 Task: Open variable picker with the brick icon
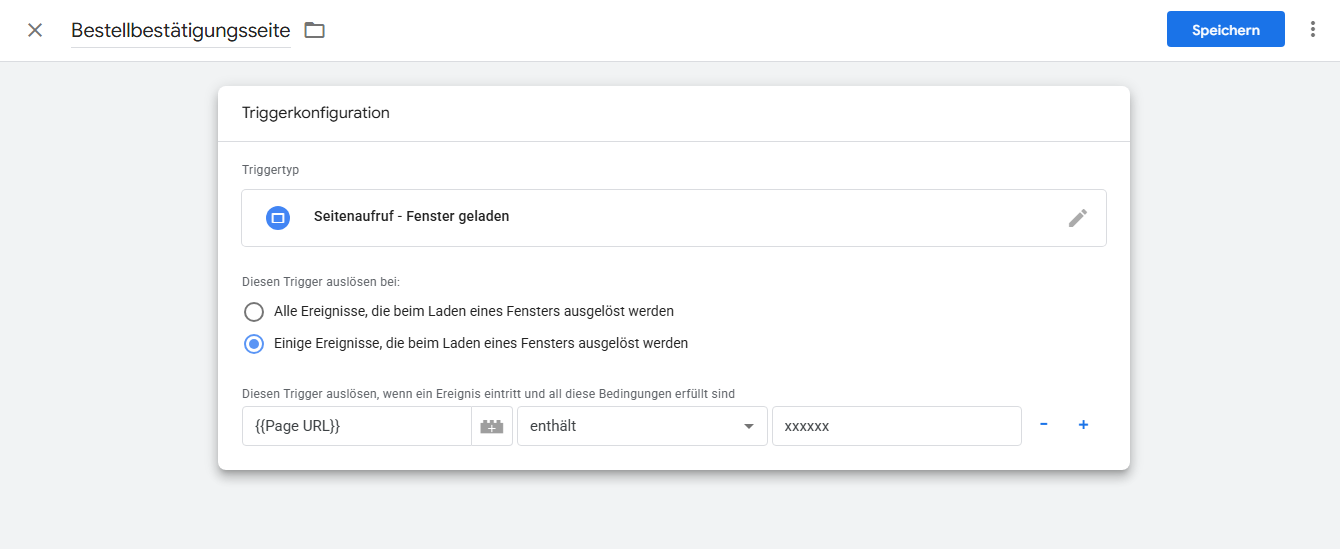click(492, 426)
